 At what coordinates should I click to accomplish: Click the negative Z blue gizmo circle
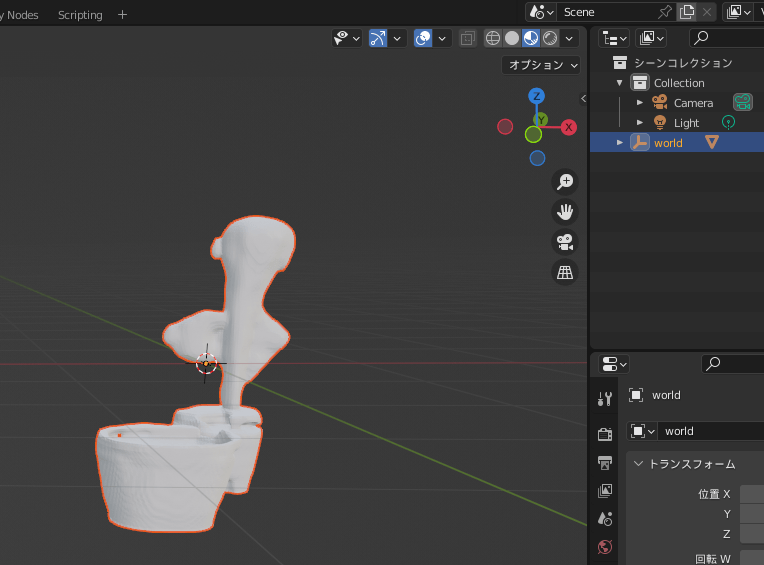pos(537,158)
